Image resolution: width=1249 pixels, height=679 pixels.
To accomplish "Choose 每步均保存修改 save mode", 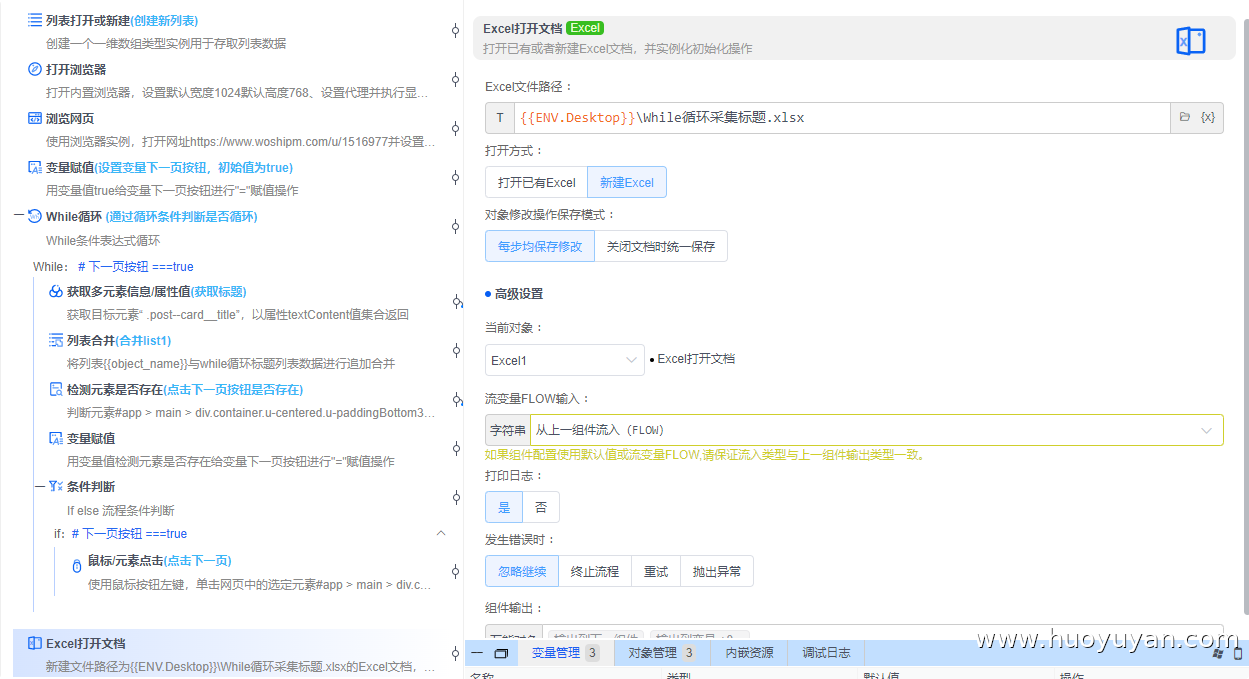I will pyautogui.click(x=540, y=246).
